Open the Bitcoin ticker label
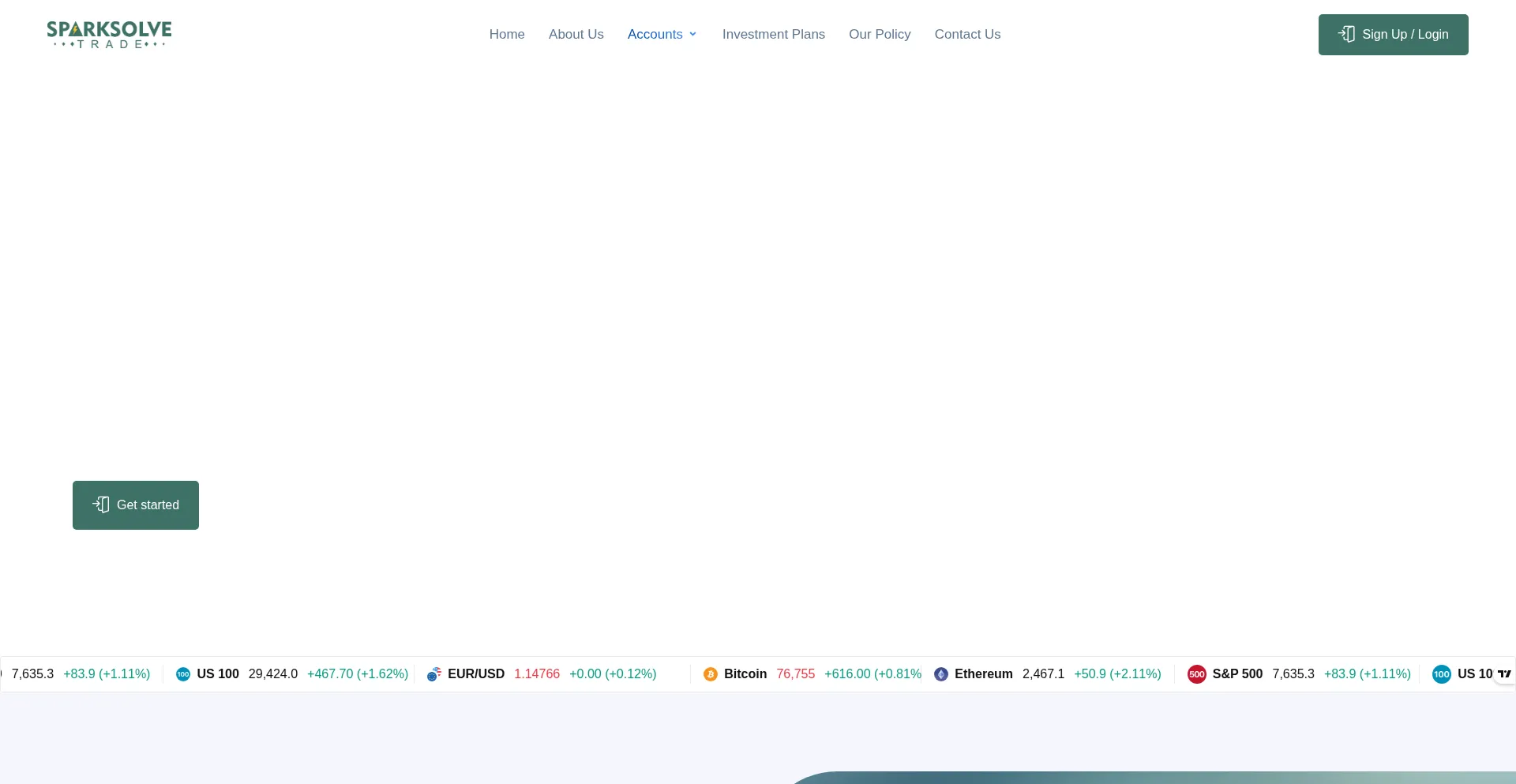This screenshot has width=1516, height=784. click(745, 674)
